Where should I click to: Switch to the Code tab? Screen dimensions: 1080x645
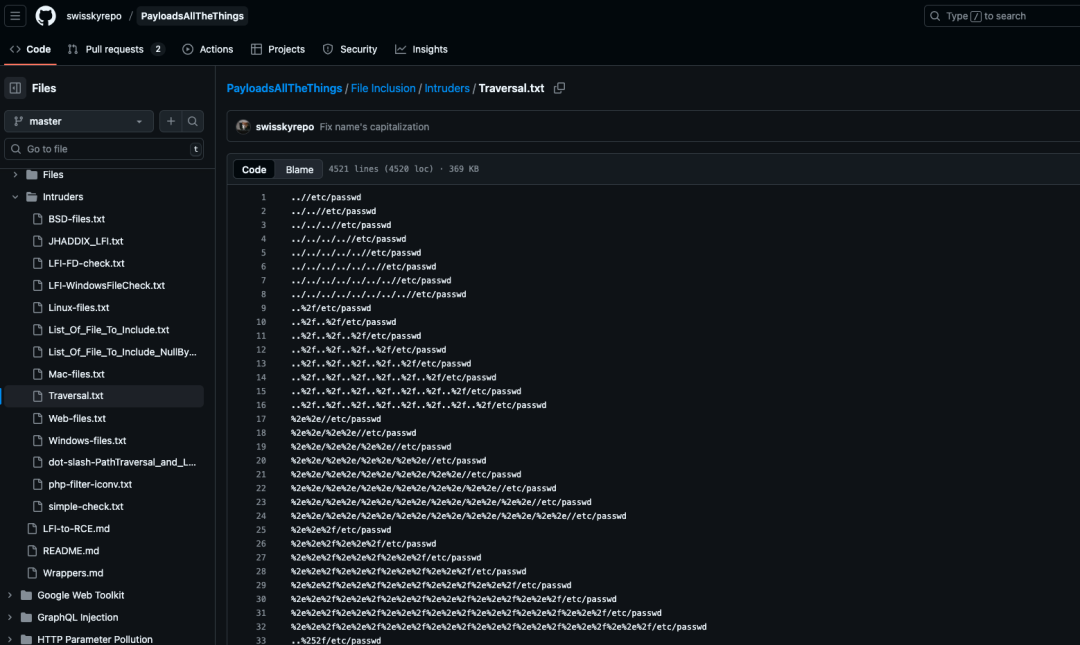pos(30,50)
